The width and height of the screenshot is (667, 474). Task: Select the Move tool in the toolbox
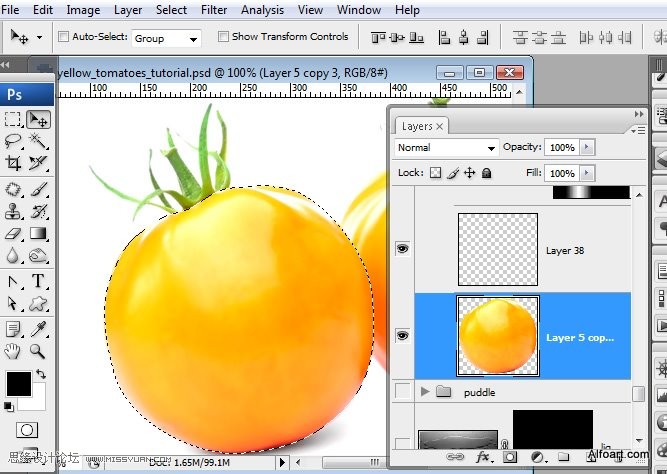click(38, 120)
